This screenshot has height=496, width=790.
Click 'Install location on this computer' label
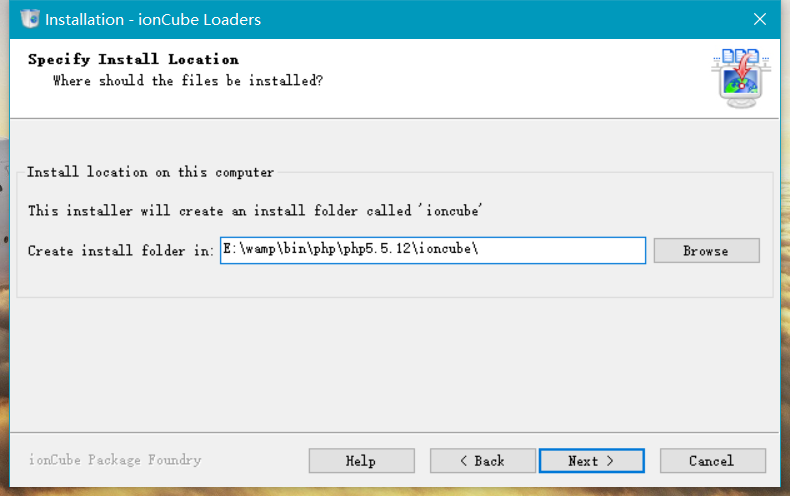pos(150,172)
